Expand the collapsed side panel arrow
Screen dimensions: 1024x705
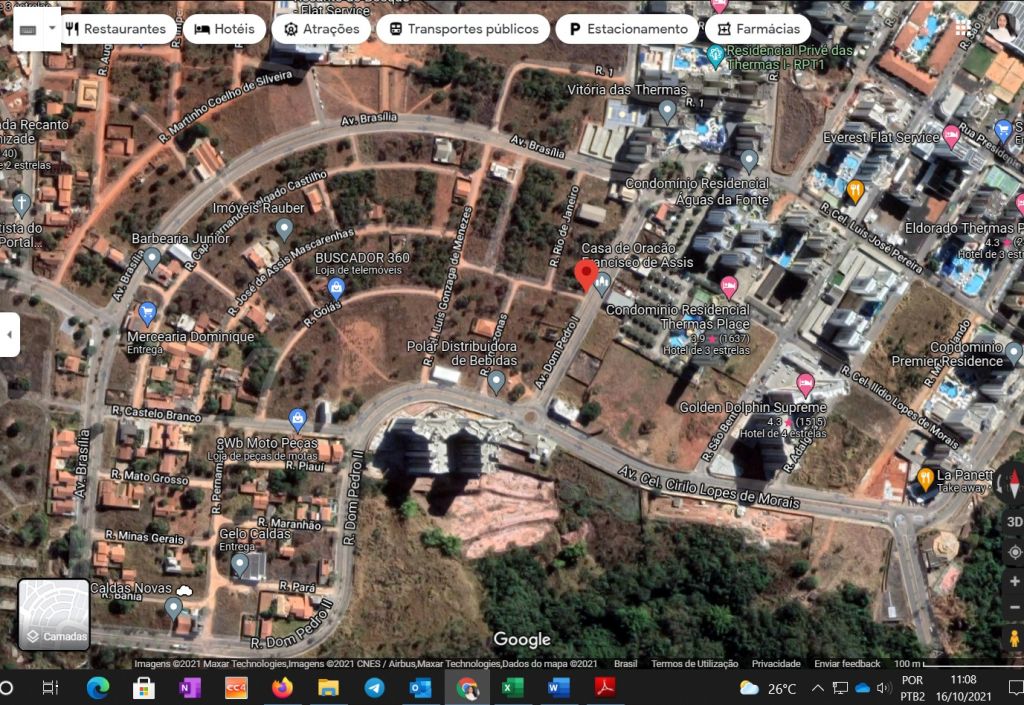(9, 334)
